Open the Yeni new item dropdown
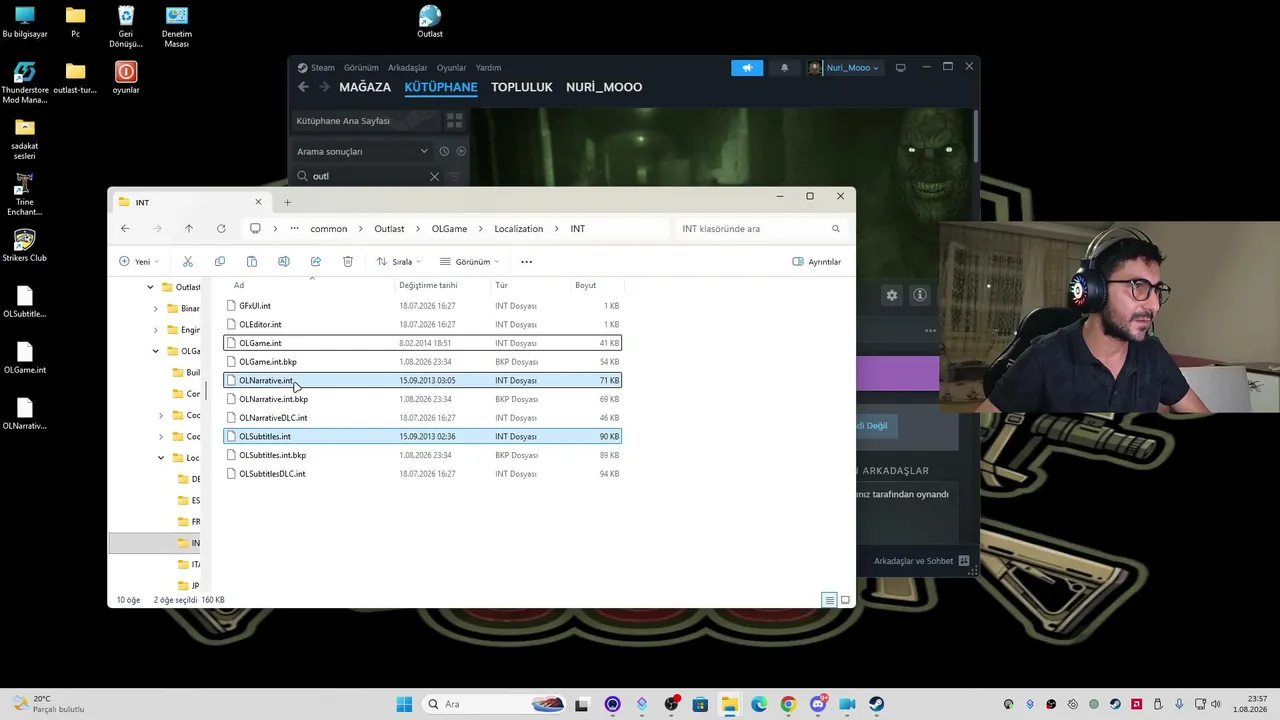 [137, 262]
